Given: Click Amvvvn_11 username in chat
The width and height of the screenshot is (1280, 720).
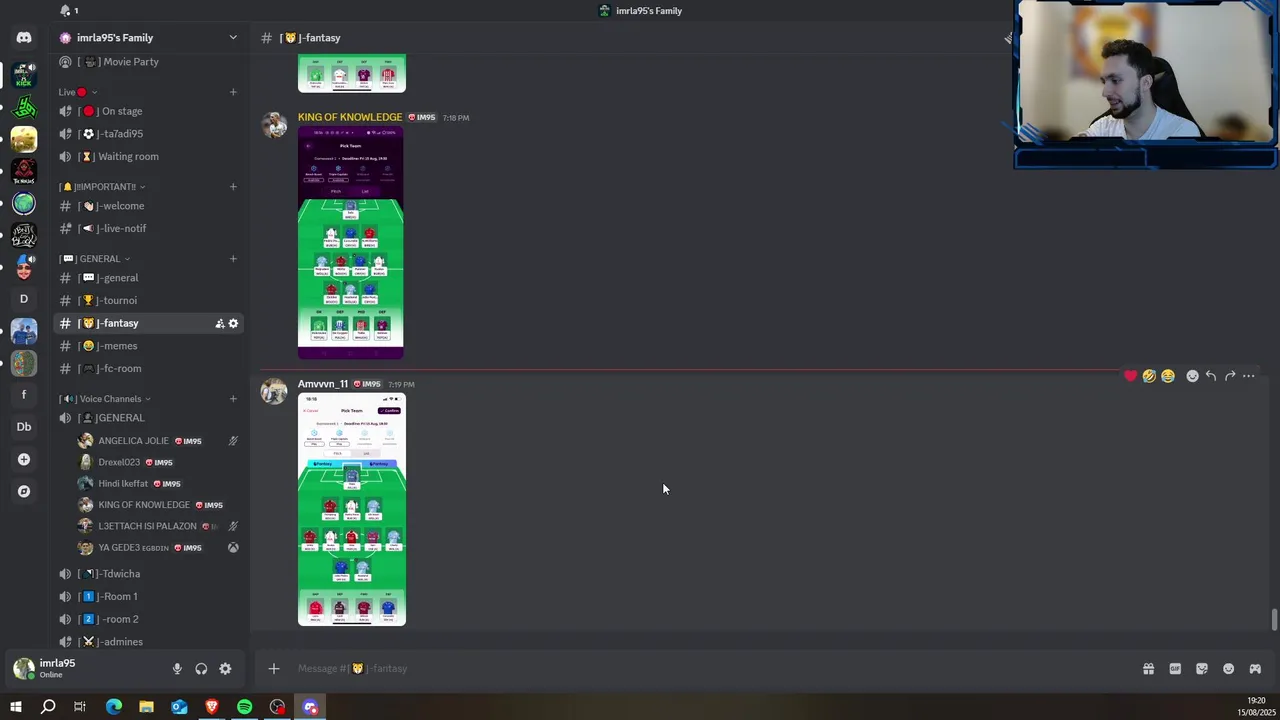Looking at the screenshot, I should click(x=323, y=384).
